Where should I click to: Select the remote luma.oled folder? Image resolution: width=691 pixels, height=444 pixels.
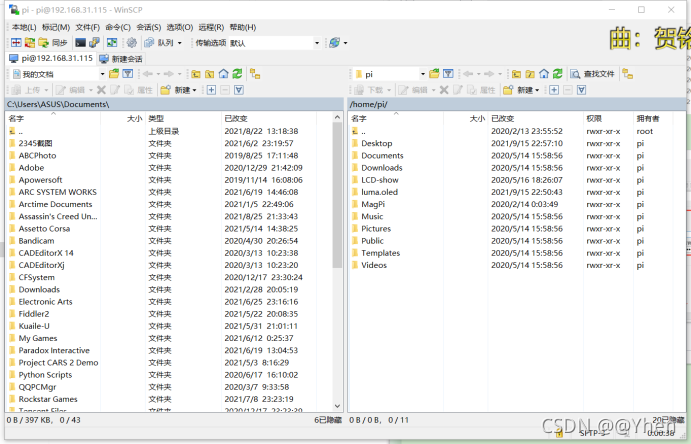click(x=379, y=192)
